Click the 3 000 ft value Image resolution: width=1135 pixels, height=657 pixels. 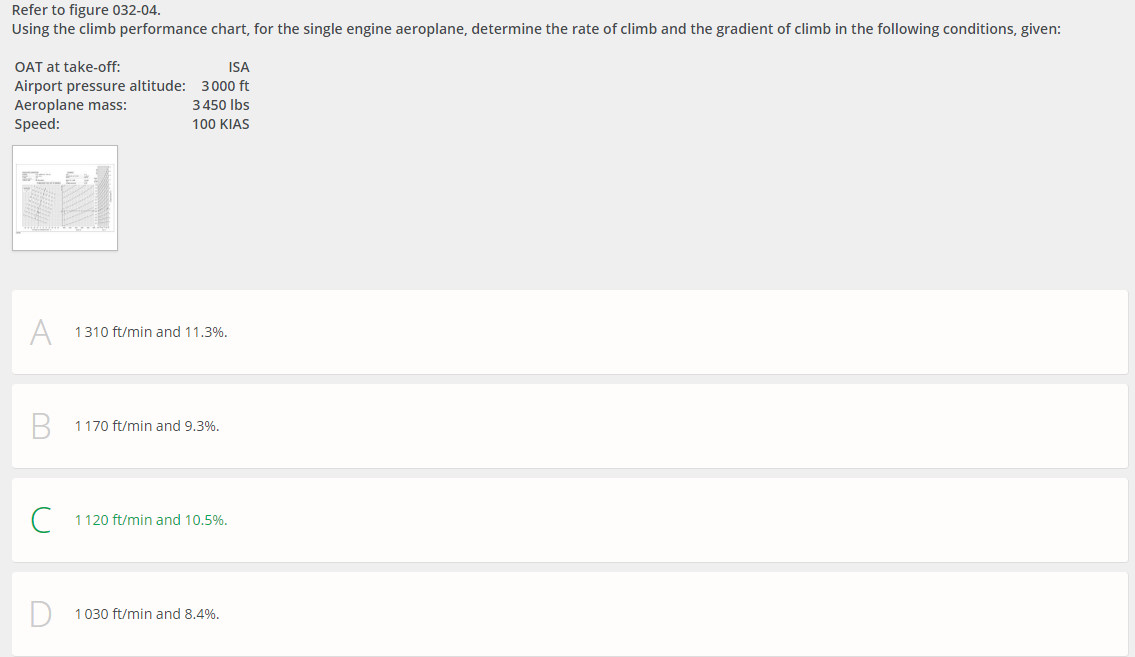pyautogui.click(x=225, y=86)
